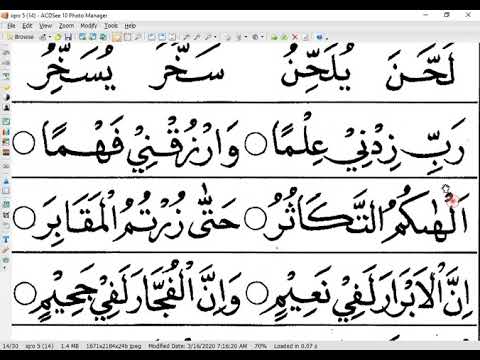Open the View menu
Image resolution: width=480 pixels, height=360 pixels.
point(45,26)
